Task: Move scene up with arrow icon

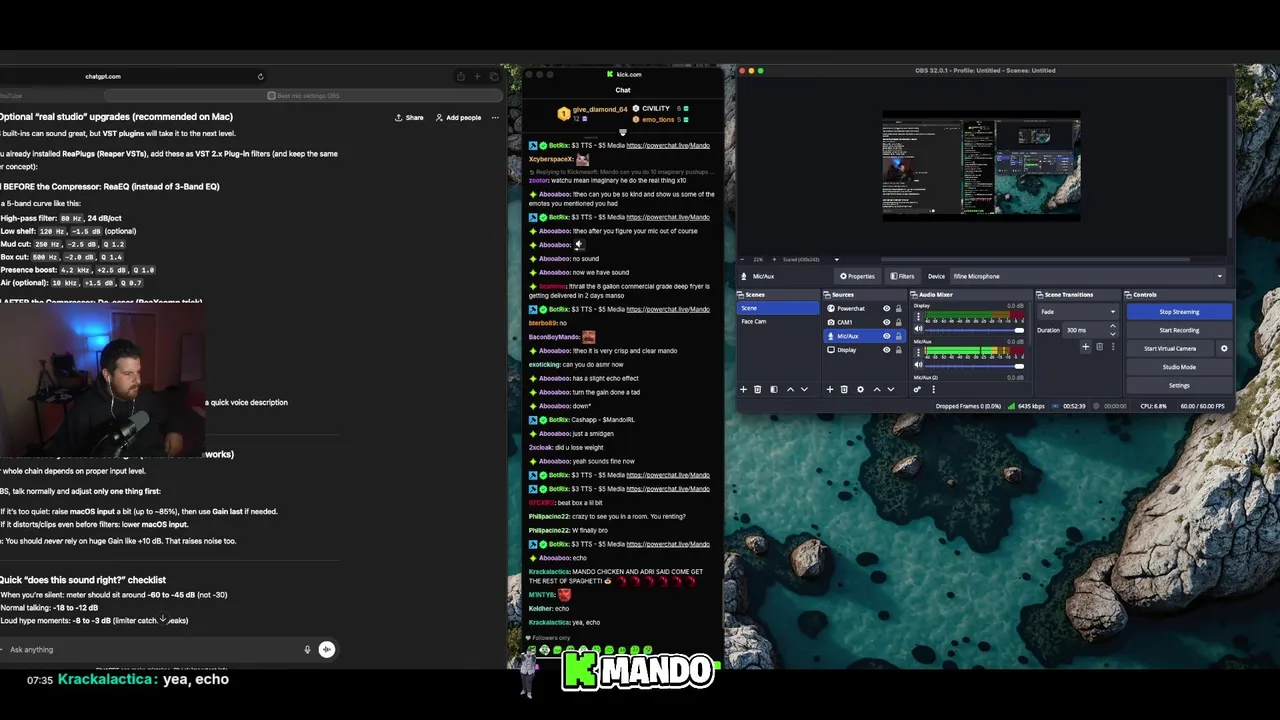Action: click(790, 389)
